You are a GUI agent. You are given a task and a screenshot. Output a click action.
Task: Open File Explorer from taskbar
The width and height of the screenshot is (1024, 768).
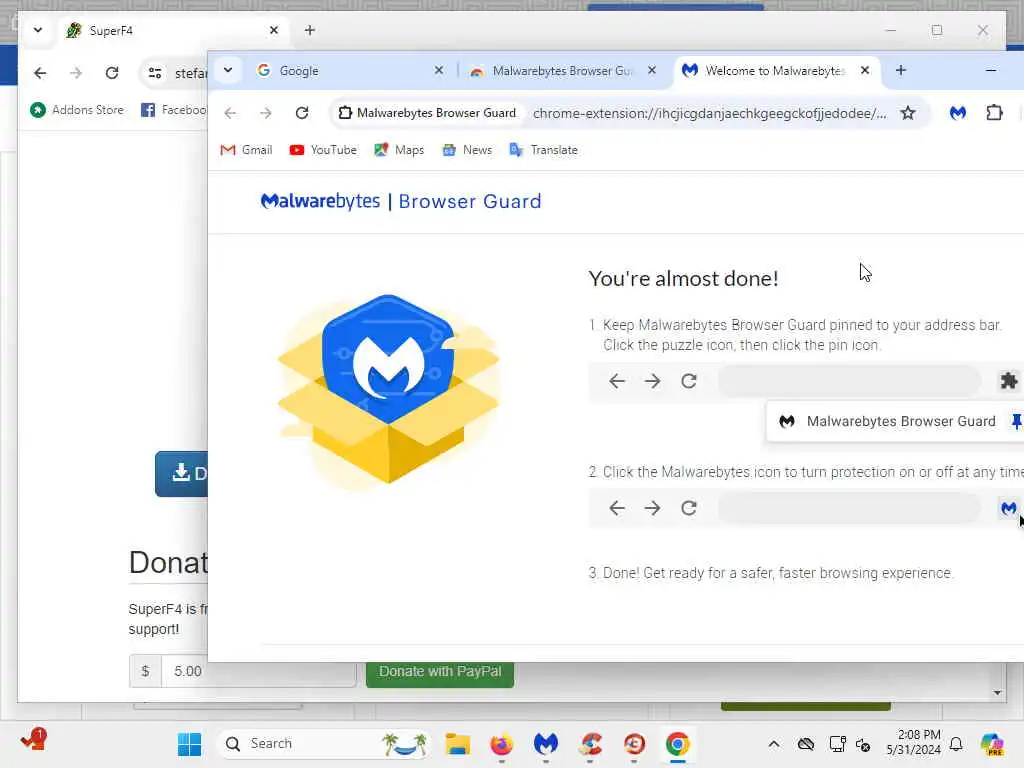click(x=458, y=744)
